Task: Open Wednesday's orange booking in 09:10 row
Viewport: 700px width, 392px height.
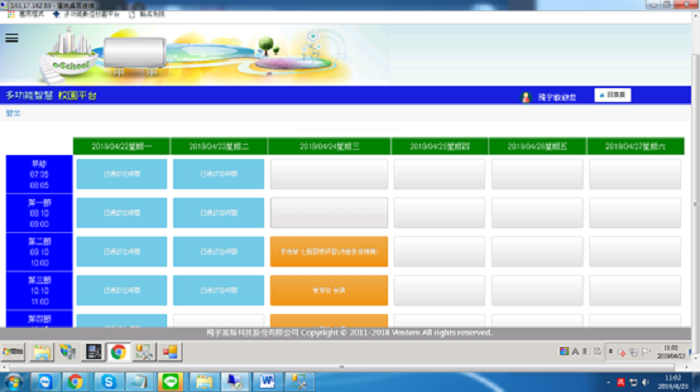Action: click(329, 252)
